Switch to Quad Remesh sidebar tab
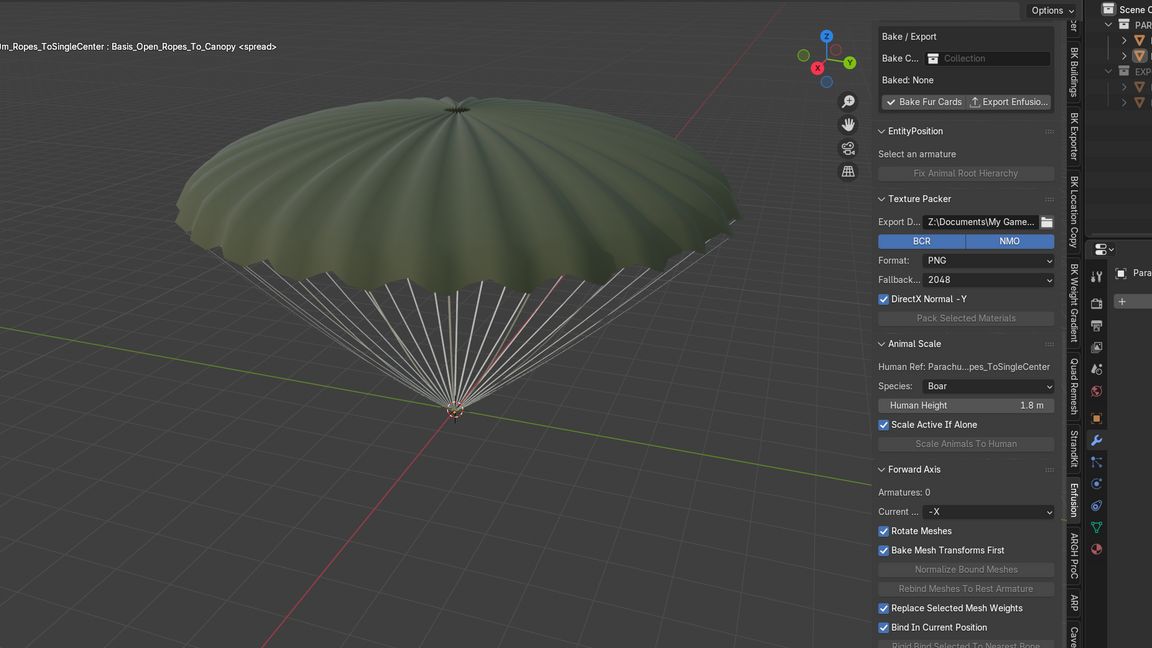Image resolution: width=1152 pixels, height=648 pixels. pyautogui.click(x=1074, y=386)
